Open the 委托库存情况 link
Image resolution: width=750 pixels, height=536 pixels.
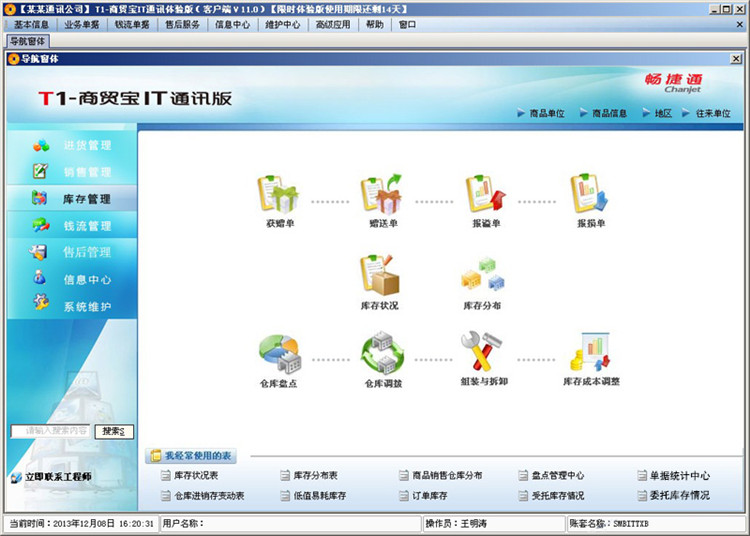coord(680,495)
